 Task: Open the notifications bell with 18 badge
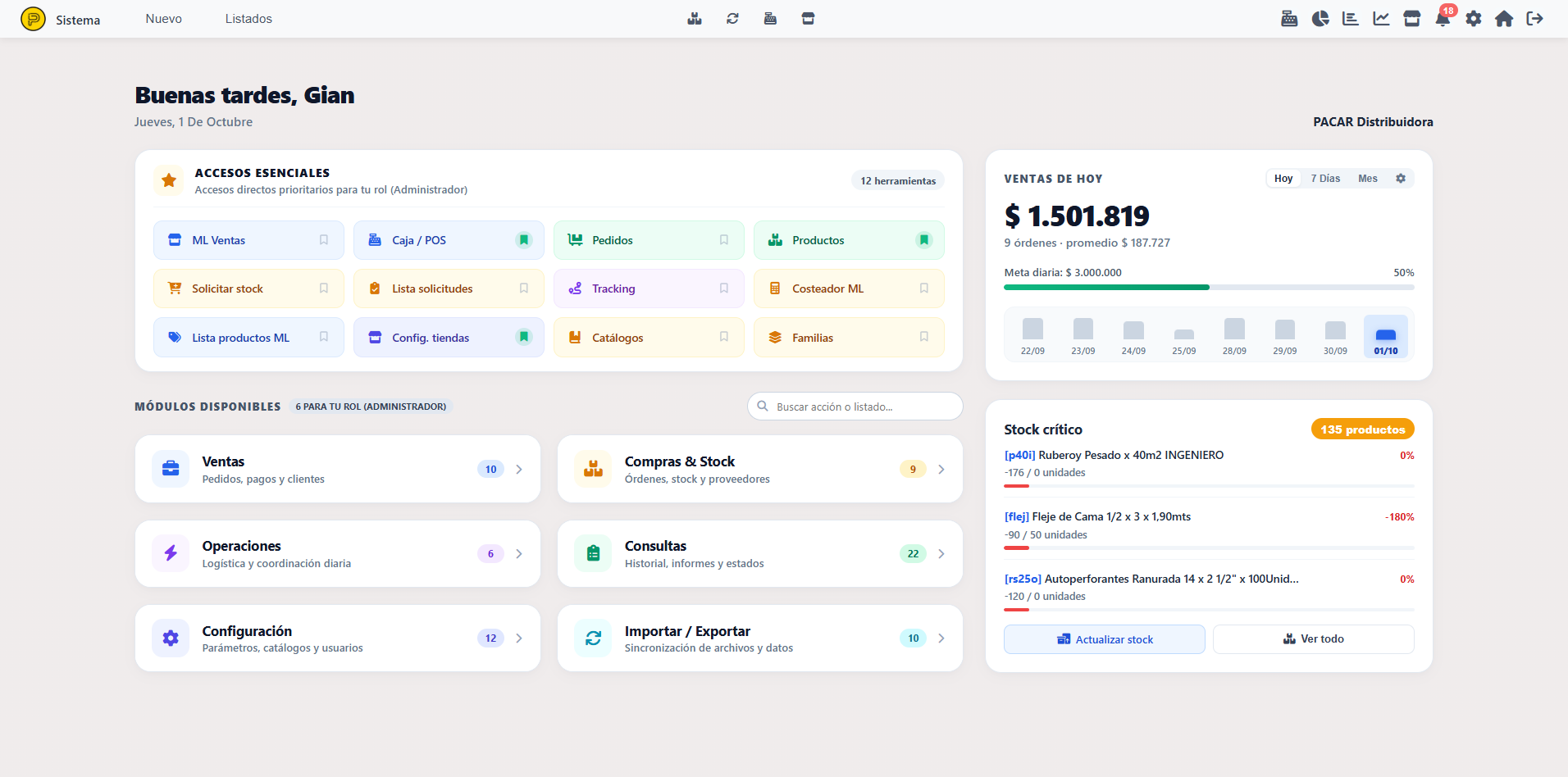[x=1443, y=19]
